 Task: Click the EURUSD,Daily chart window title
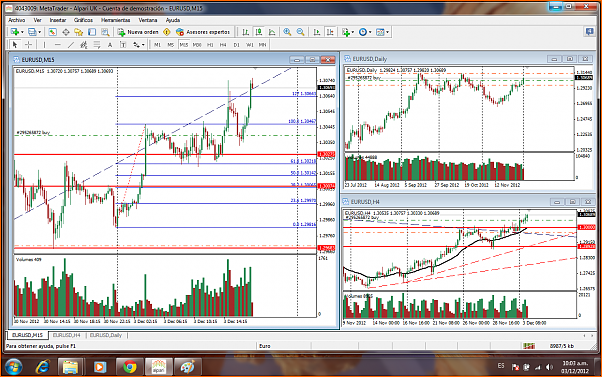click(370, 59)
